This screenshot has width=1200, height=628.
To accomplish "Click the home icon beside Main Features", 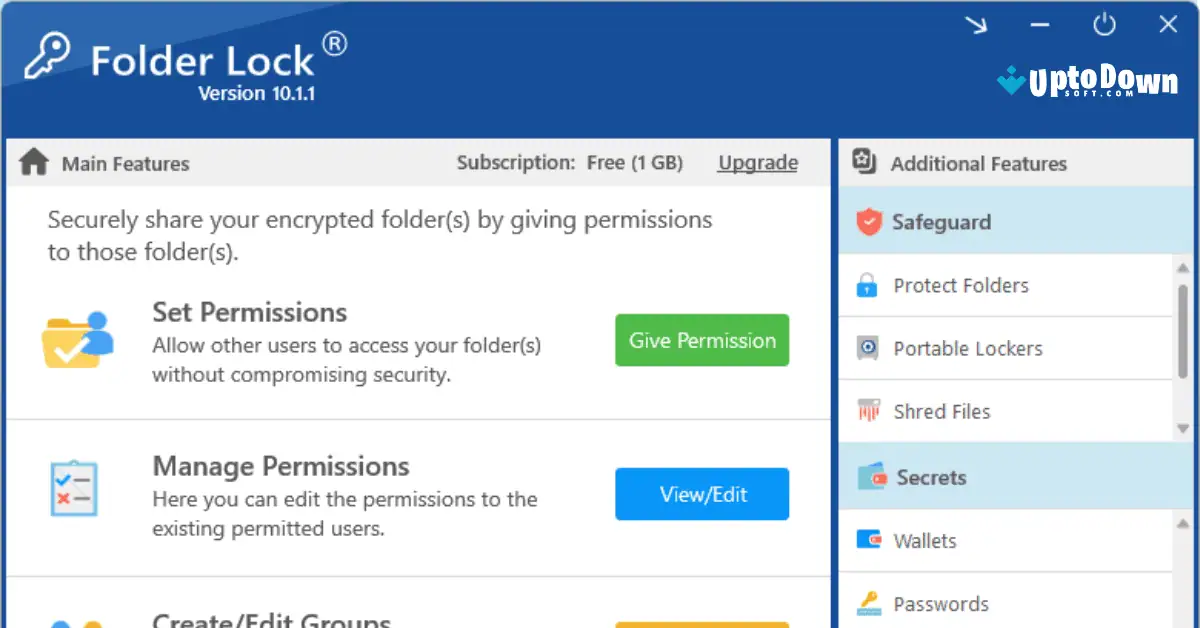I will tap(33, 161).
